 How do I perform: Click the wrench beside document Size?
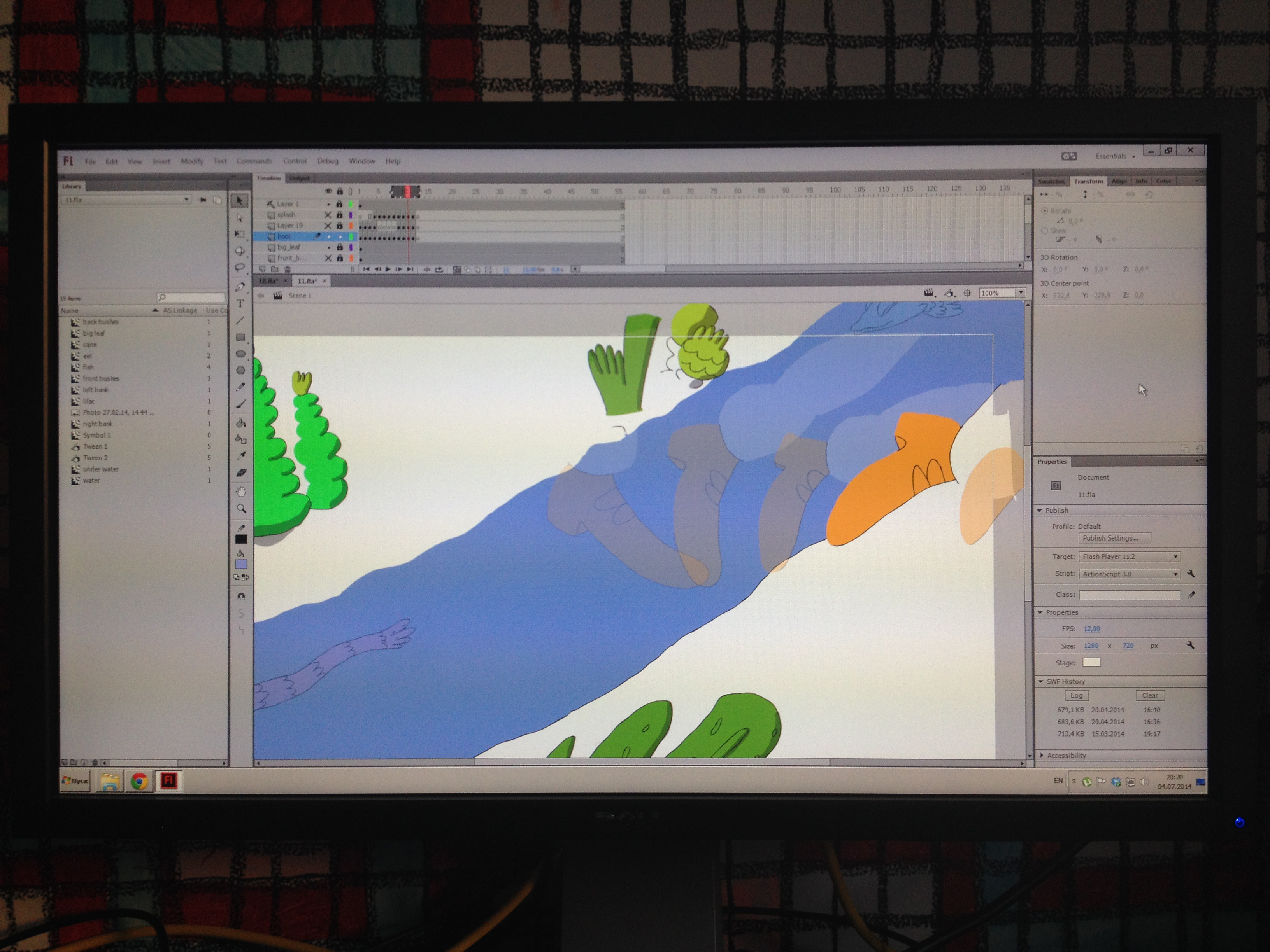coord(1190,645)
